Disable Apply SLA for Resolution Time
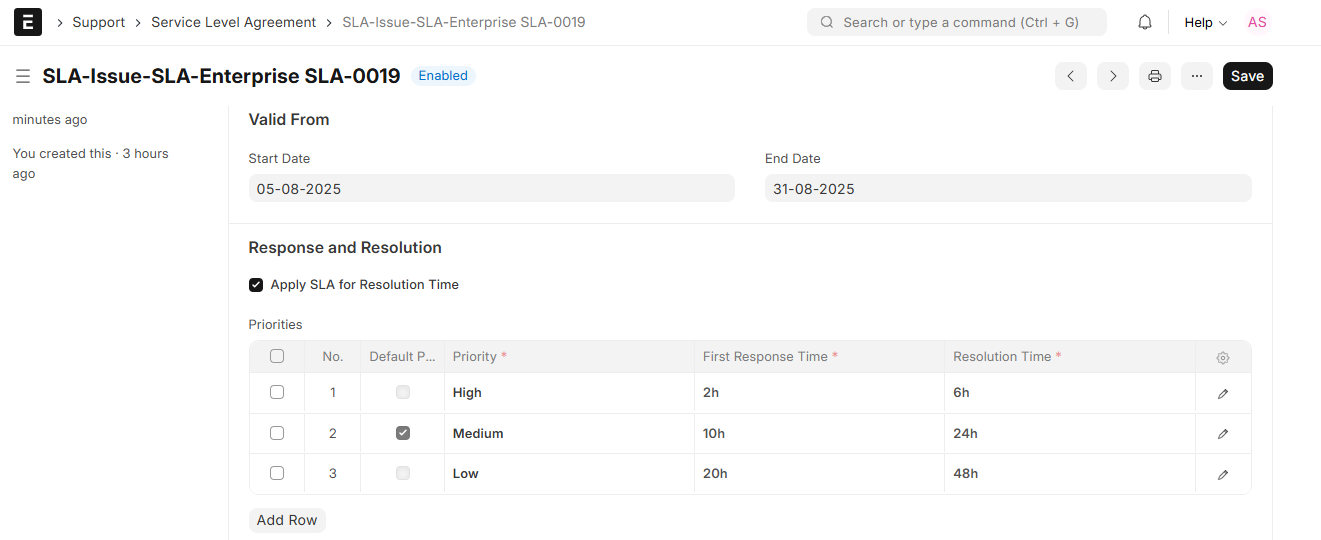The width and height of the screenshot is (1321, 540). pyautogui.click(x=256, y=285)
